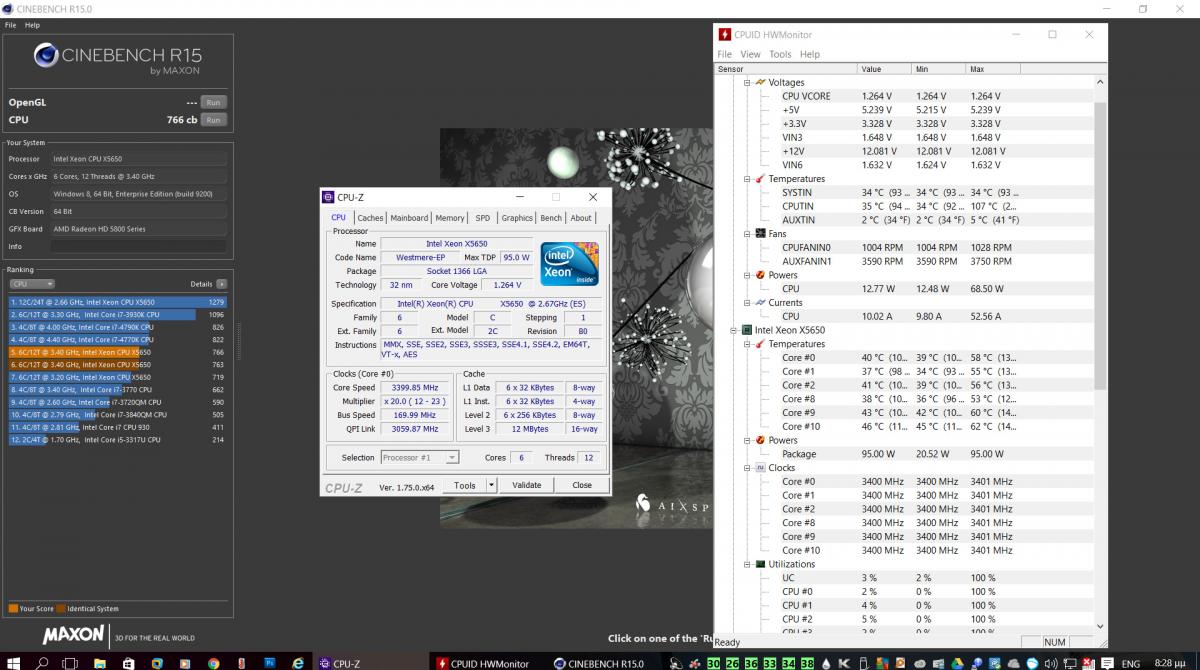This screenshot has height=670, width=1200.
Task: Click the HWMonitor scrollbar down arrow
Action: coord(1101,627)
